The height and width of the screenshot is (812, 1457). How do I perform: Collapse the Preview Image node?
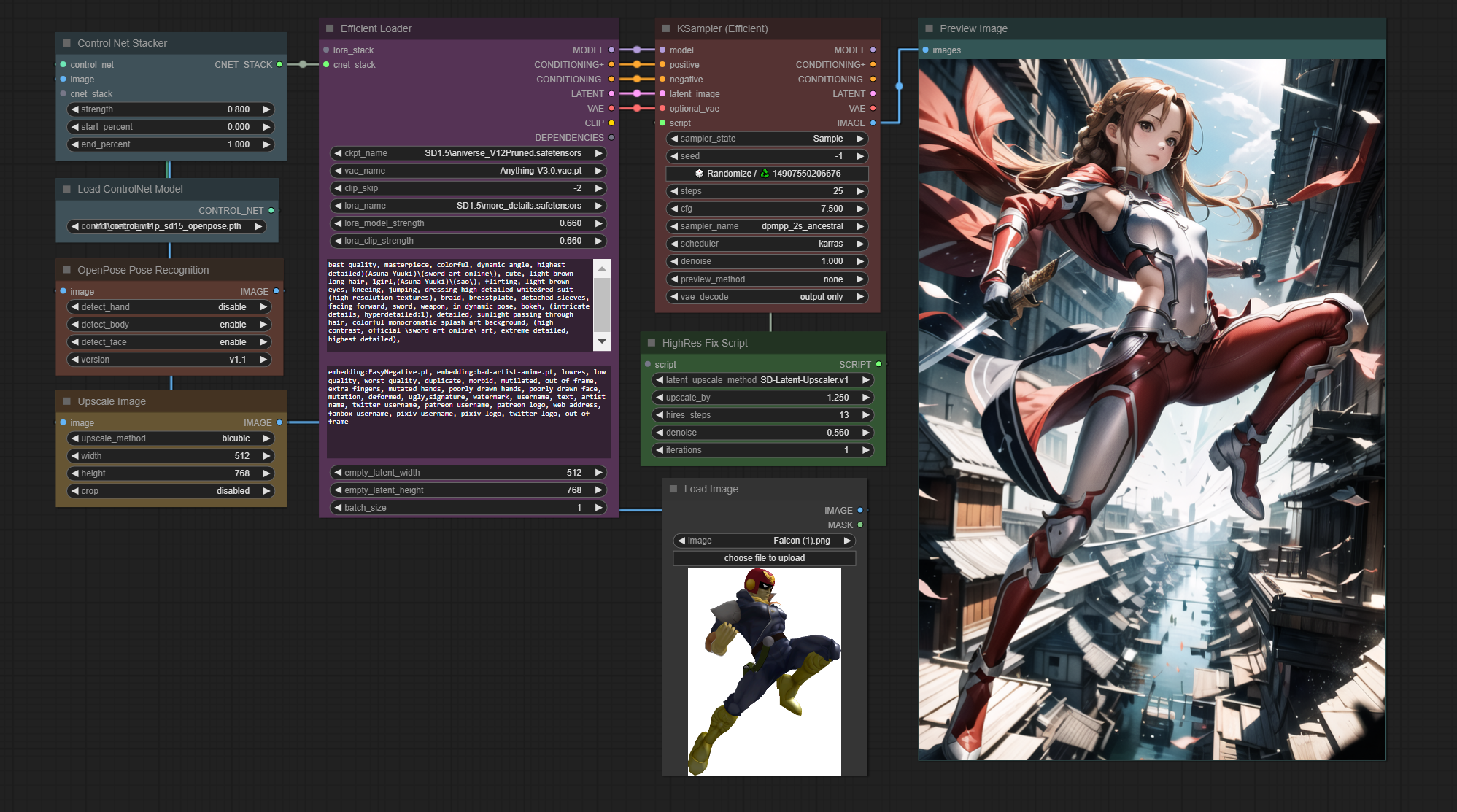tap(929, 28)
